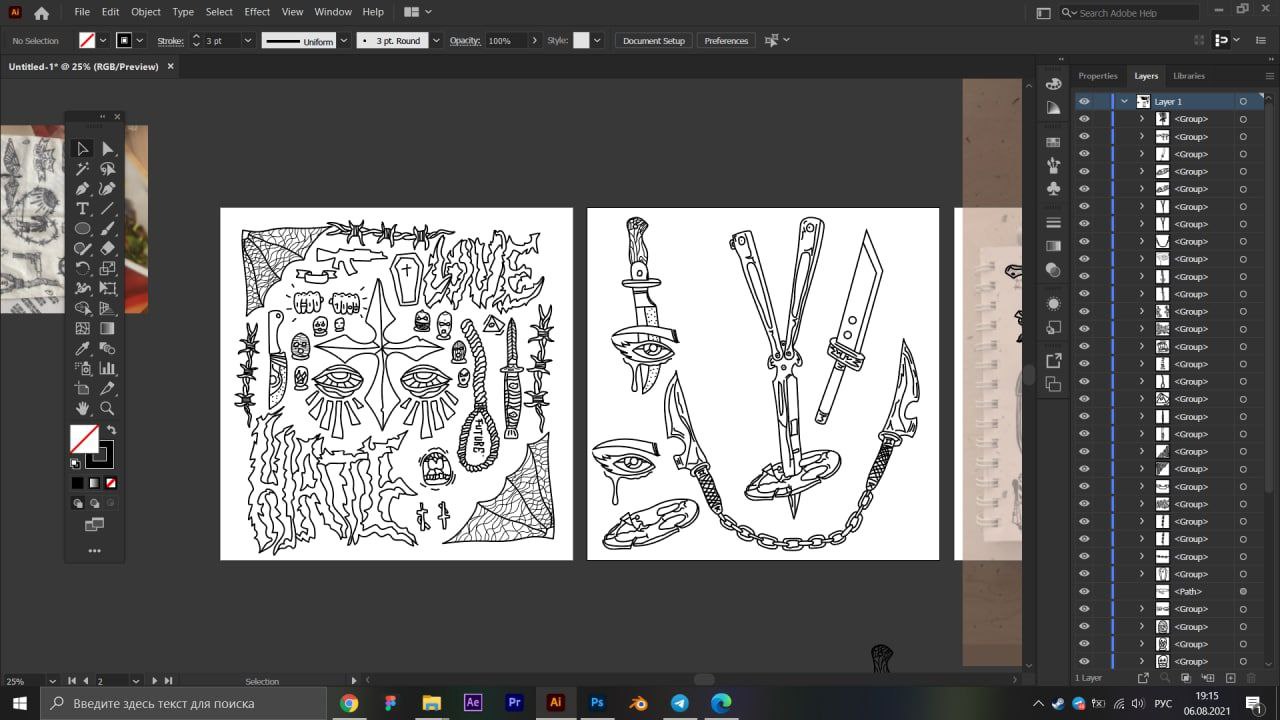Open the Stroke panel from the dock
The width and height of the screenshot is (1280, 720).
pyautogui.click(x=1053, y=222)
